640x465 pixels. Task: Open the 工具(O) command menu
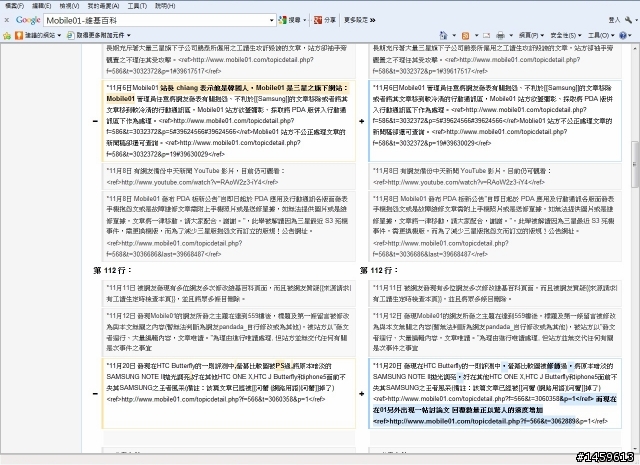coord(601,36)
